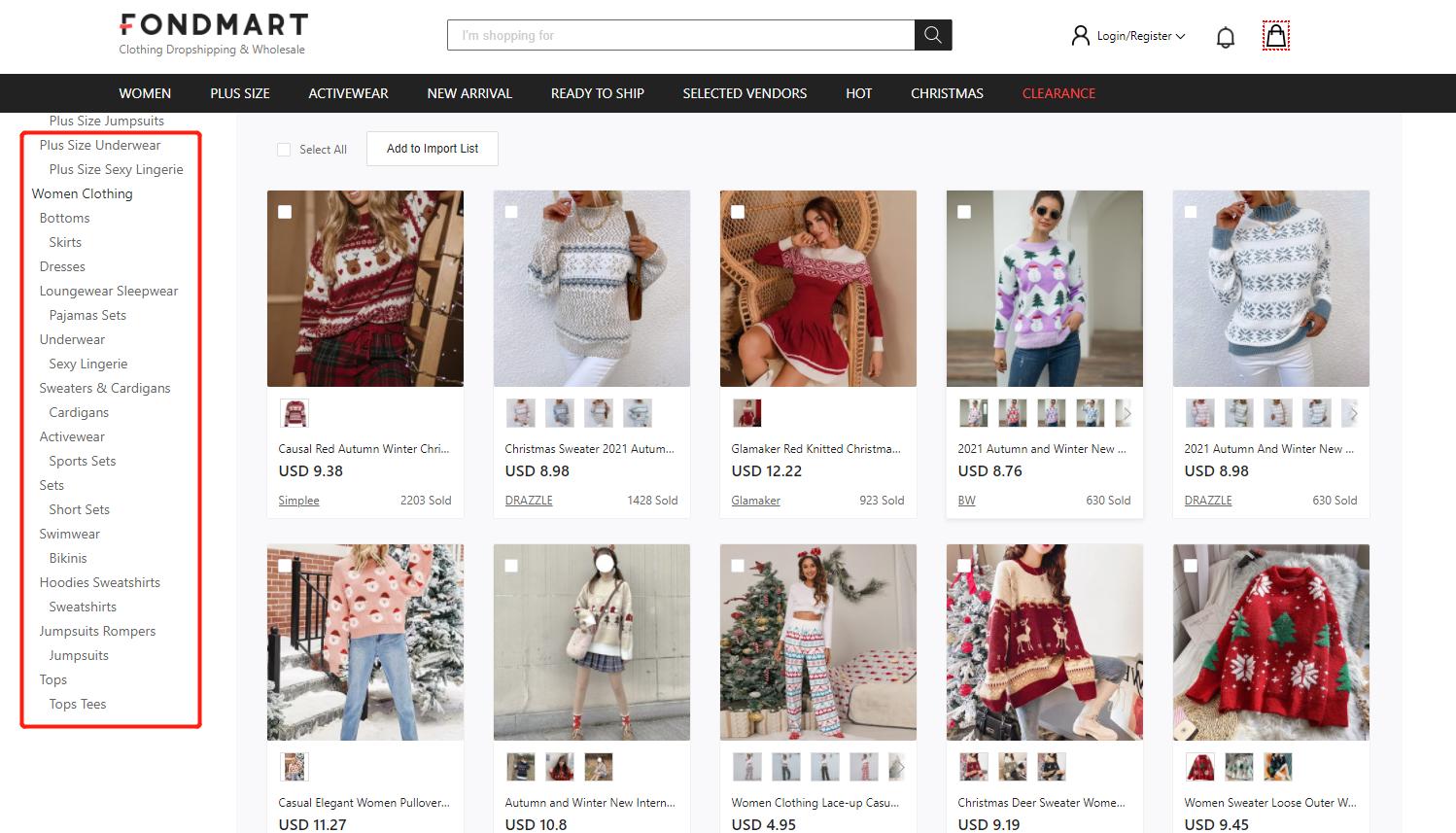Screen dimensions: 1456x833
Task: Open the CLEARANCE menu item
Action: (x=1058, y=93)
